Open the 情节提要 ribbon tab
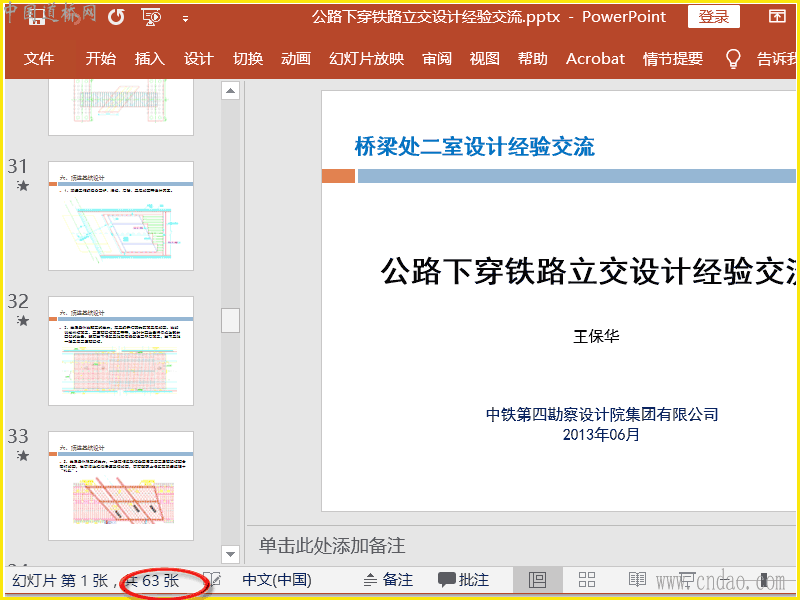The image size is (800, 600). click(672, 59)
